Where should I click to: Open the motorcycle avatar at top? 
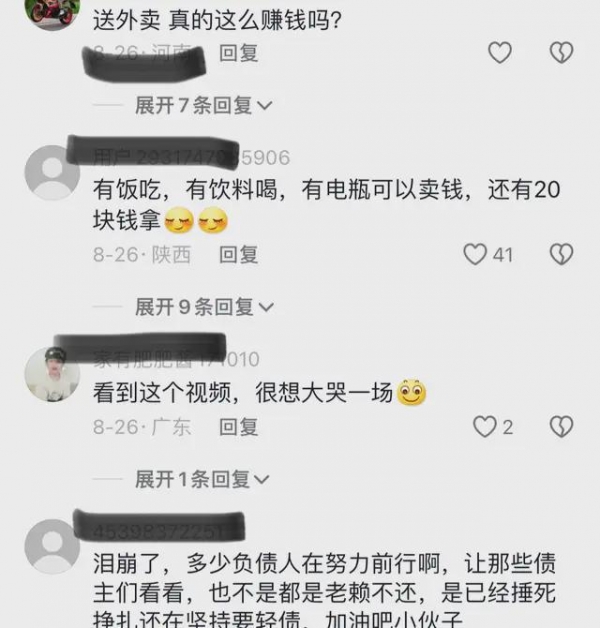pos(52,13)
